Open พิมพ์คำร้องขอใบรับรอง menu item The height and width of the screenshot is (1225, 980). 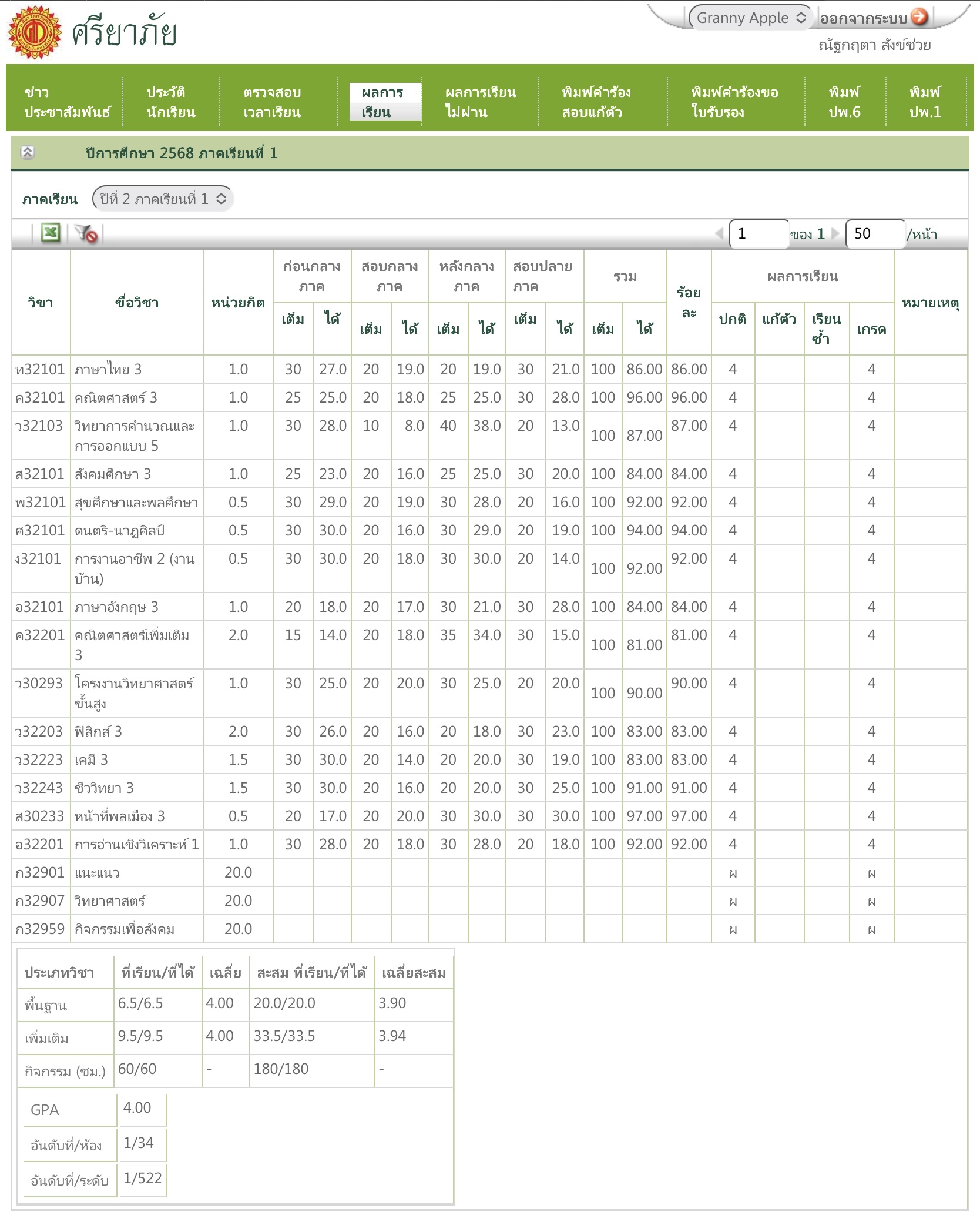tap(734, 102)
